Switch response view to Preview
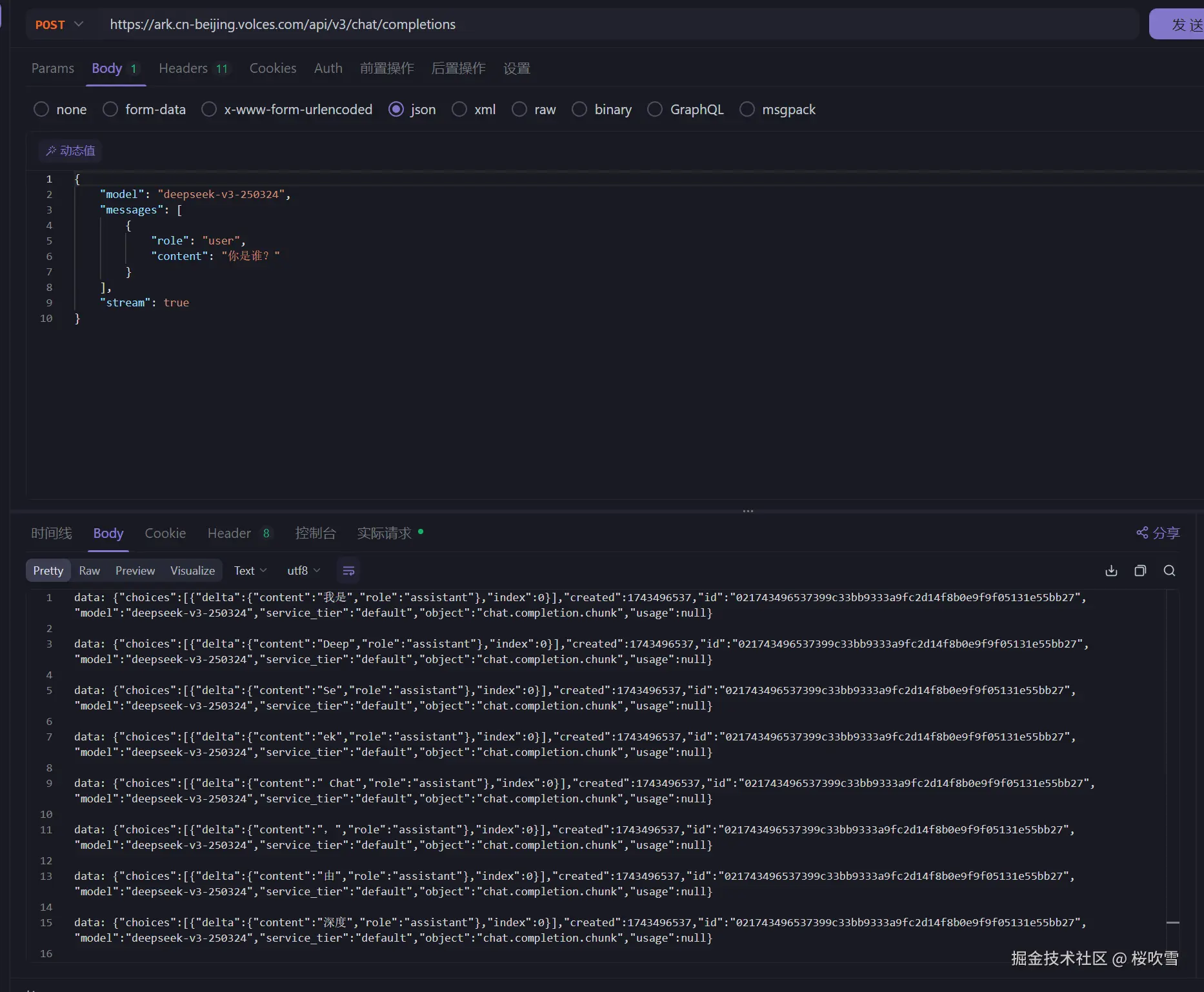The height and width of the screenshot is (992, 1204). [x=135, y=571]
